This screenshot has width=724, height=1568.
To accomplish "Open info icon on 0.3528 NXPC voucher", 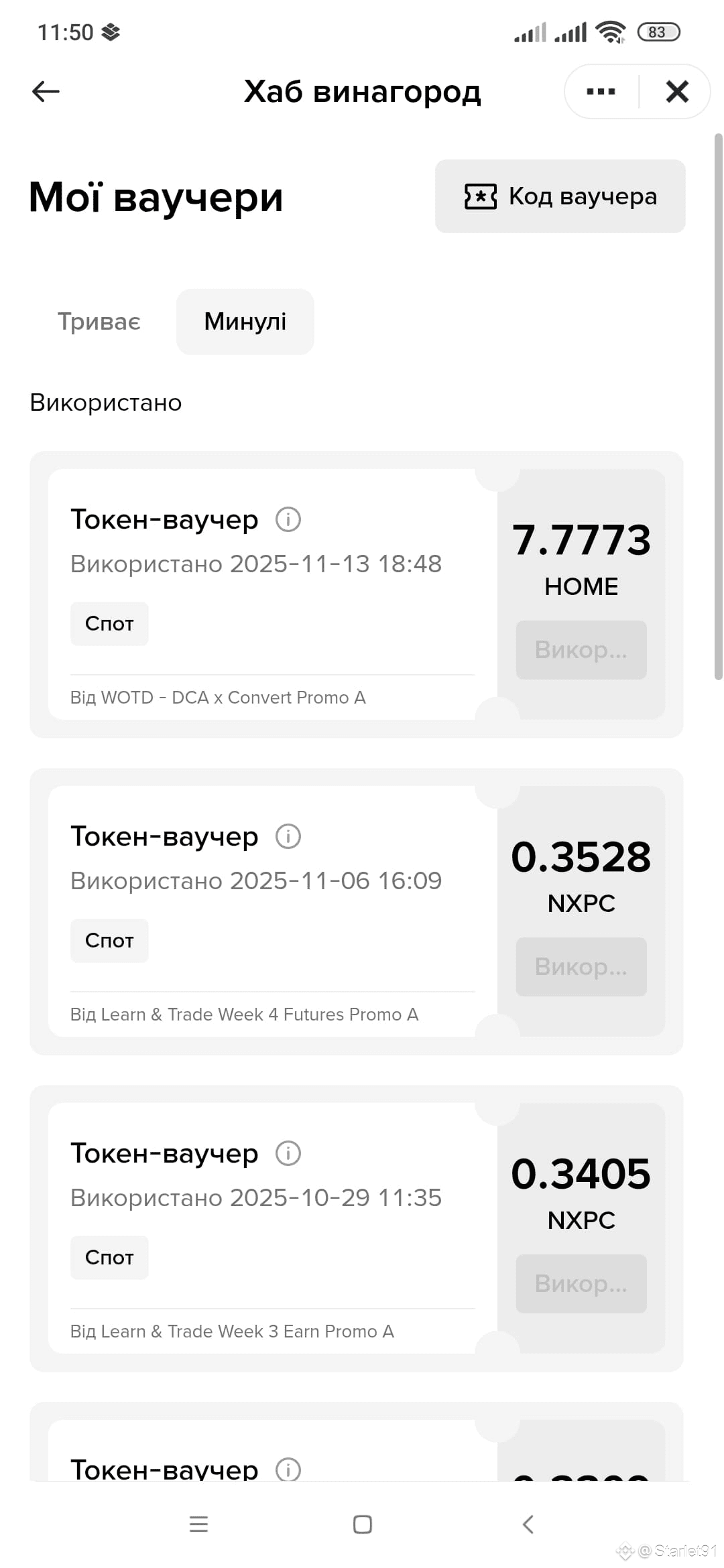I will tap(288, 836).
